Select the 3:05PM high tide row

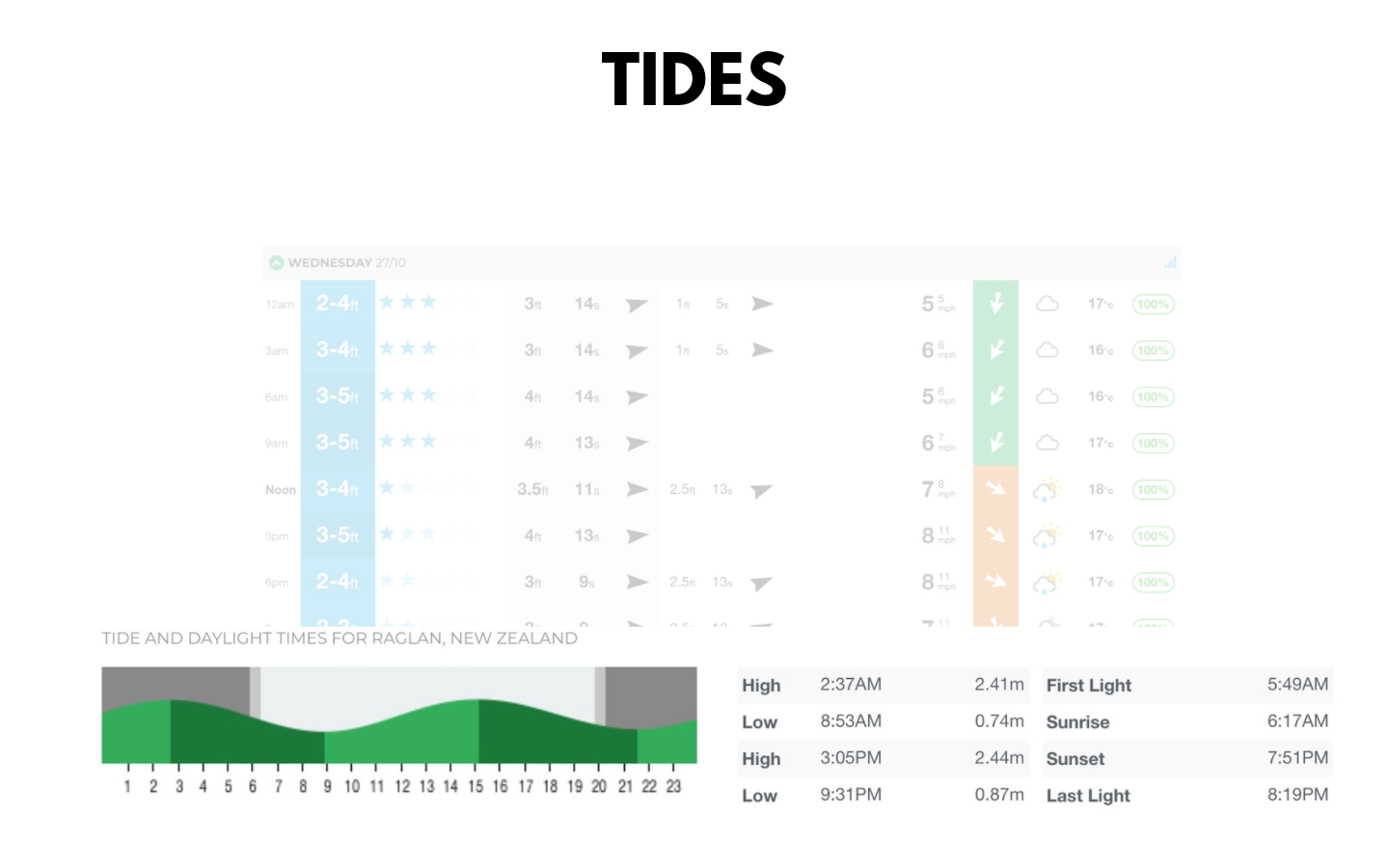click(883, 758)
